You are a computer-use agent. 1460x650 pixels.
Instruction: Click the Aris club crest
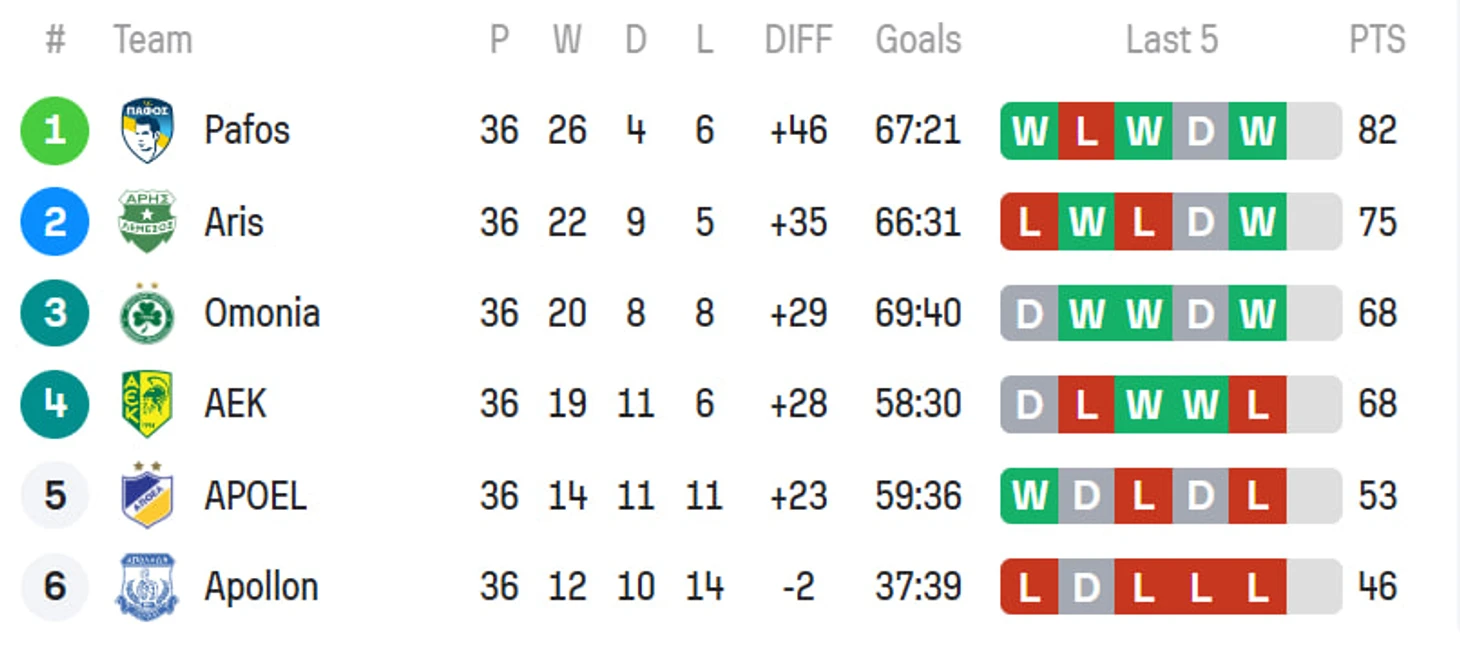(147, 221)
